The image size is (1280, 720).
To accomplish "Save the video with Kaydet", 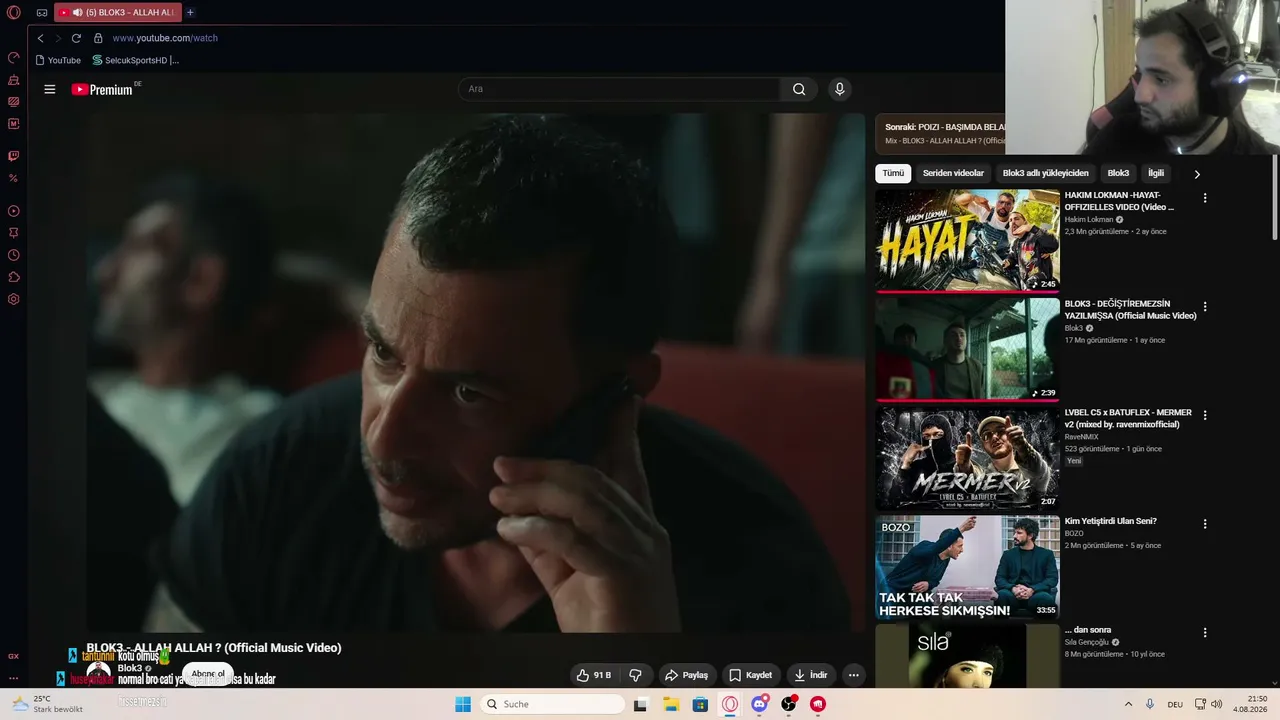I will click(750, 675).
